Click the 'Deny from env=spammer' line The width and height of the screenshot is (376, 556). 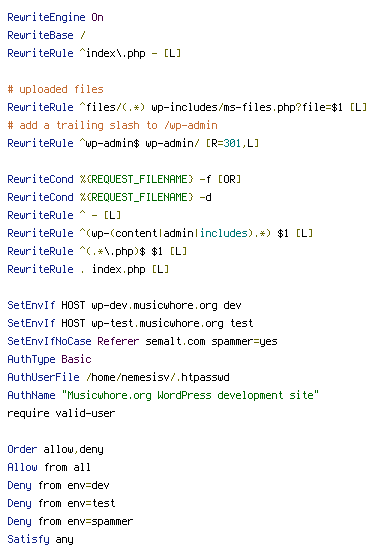point(70,522)
